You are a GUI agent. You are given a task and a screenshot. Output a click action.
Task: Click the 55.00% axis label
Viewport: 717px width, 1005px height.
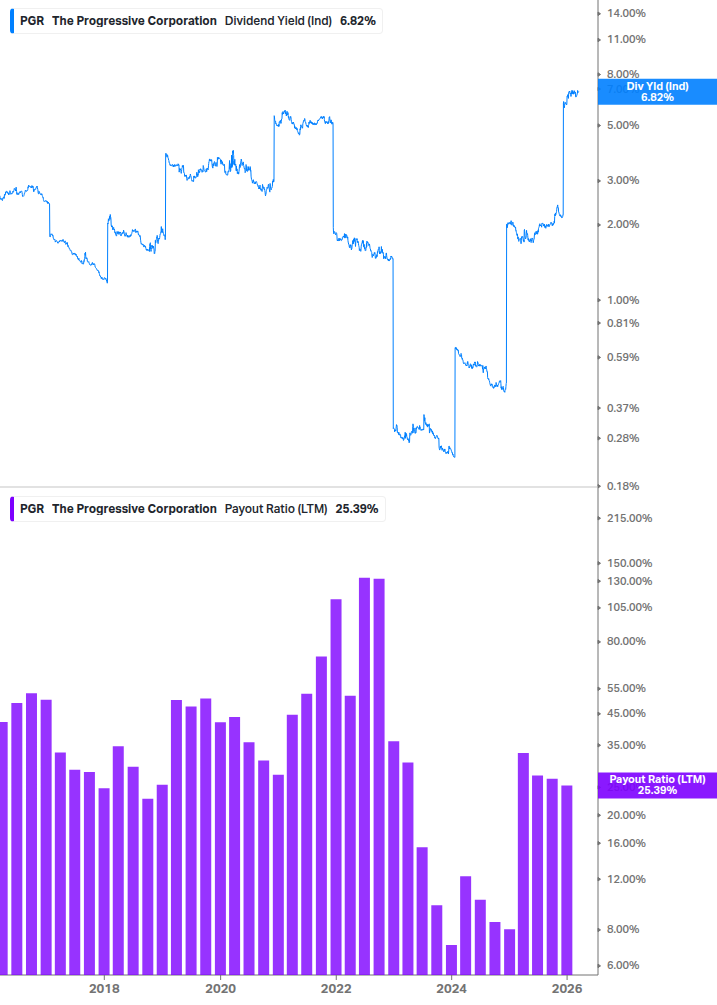(x=626, y=688)
